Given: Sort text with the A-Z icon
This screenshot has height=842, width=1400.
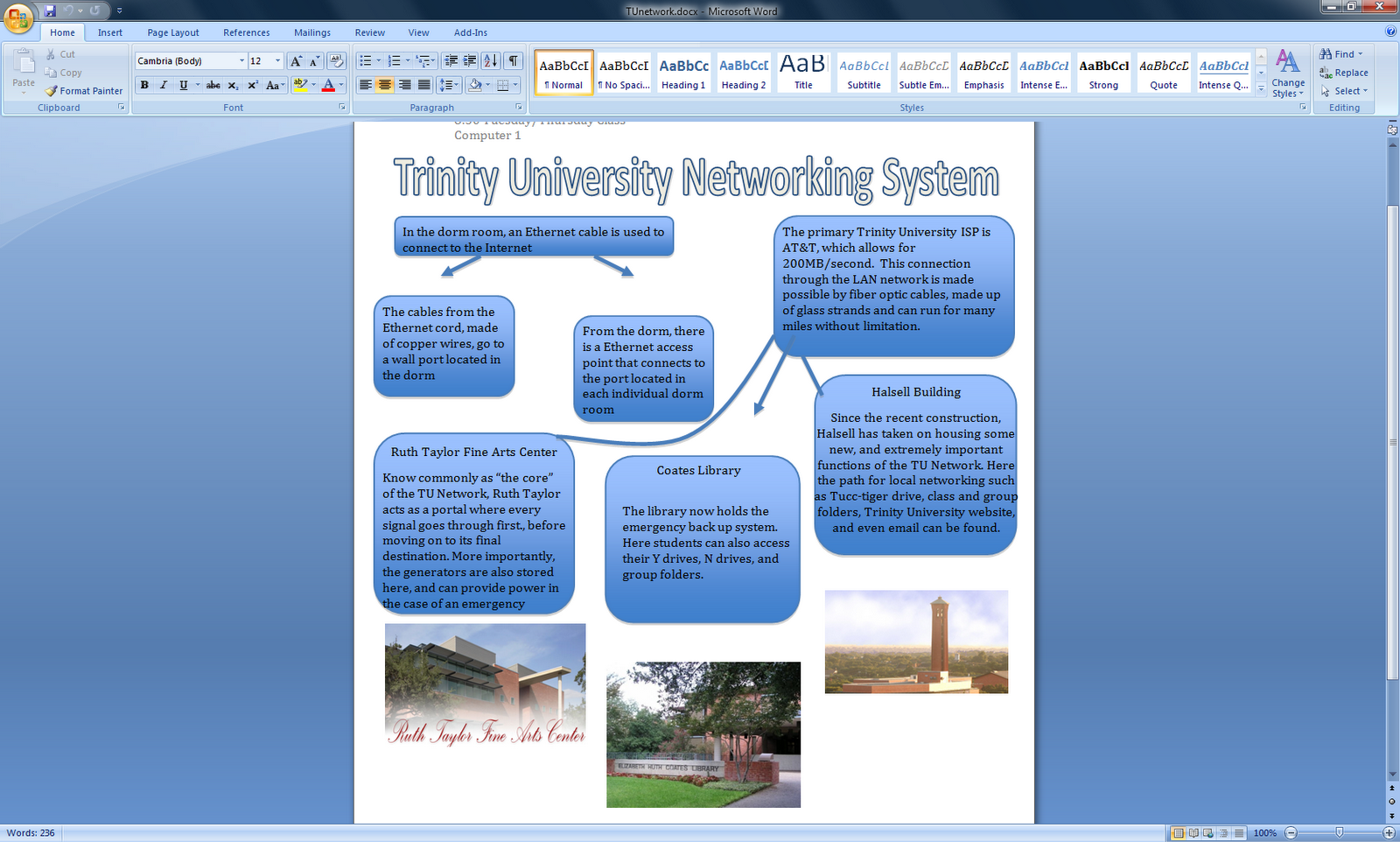Looking at the screenshot, I should 490,60.
